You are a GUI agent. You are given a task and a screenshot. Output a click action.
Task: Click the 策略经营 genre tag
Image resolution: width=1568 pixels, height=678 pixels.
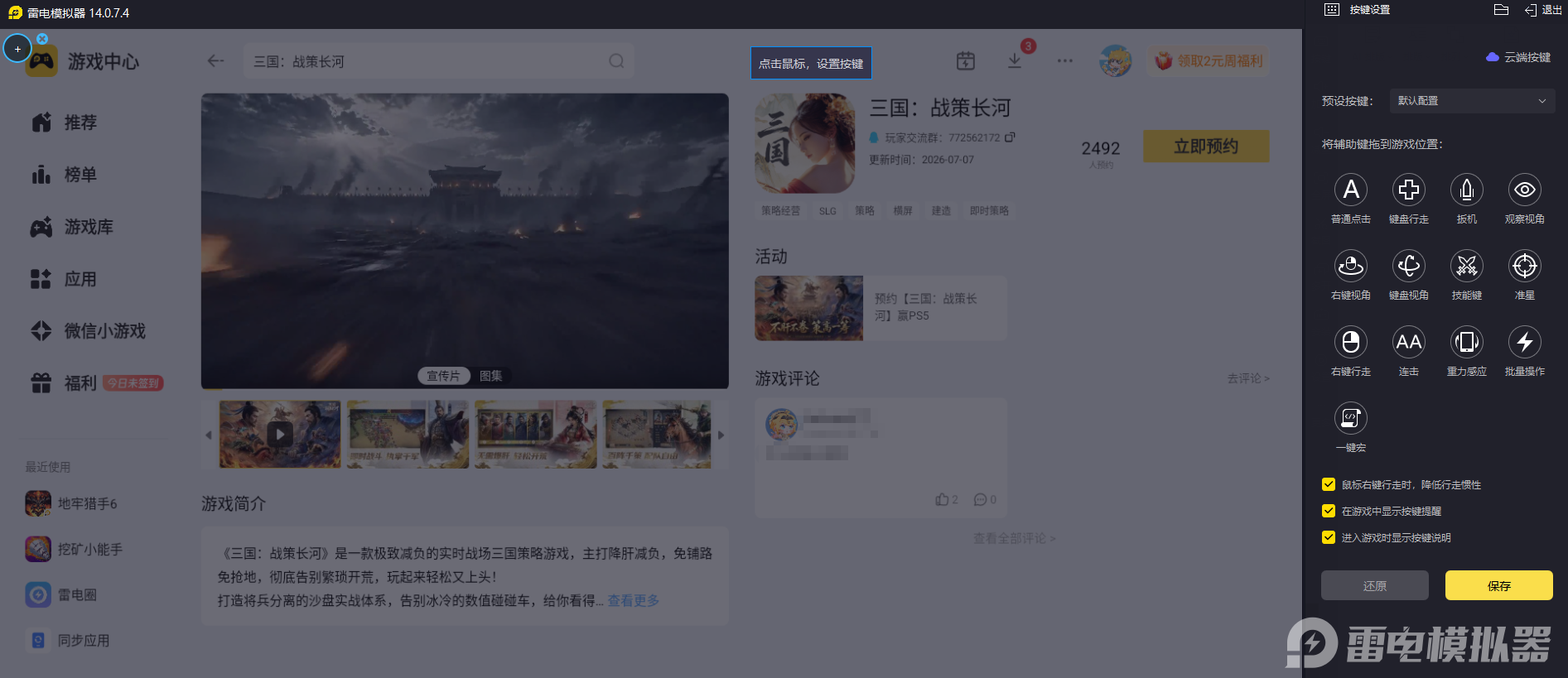click(781, 211)
